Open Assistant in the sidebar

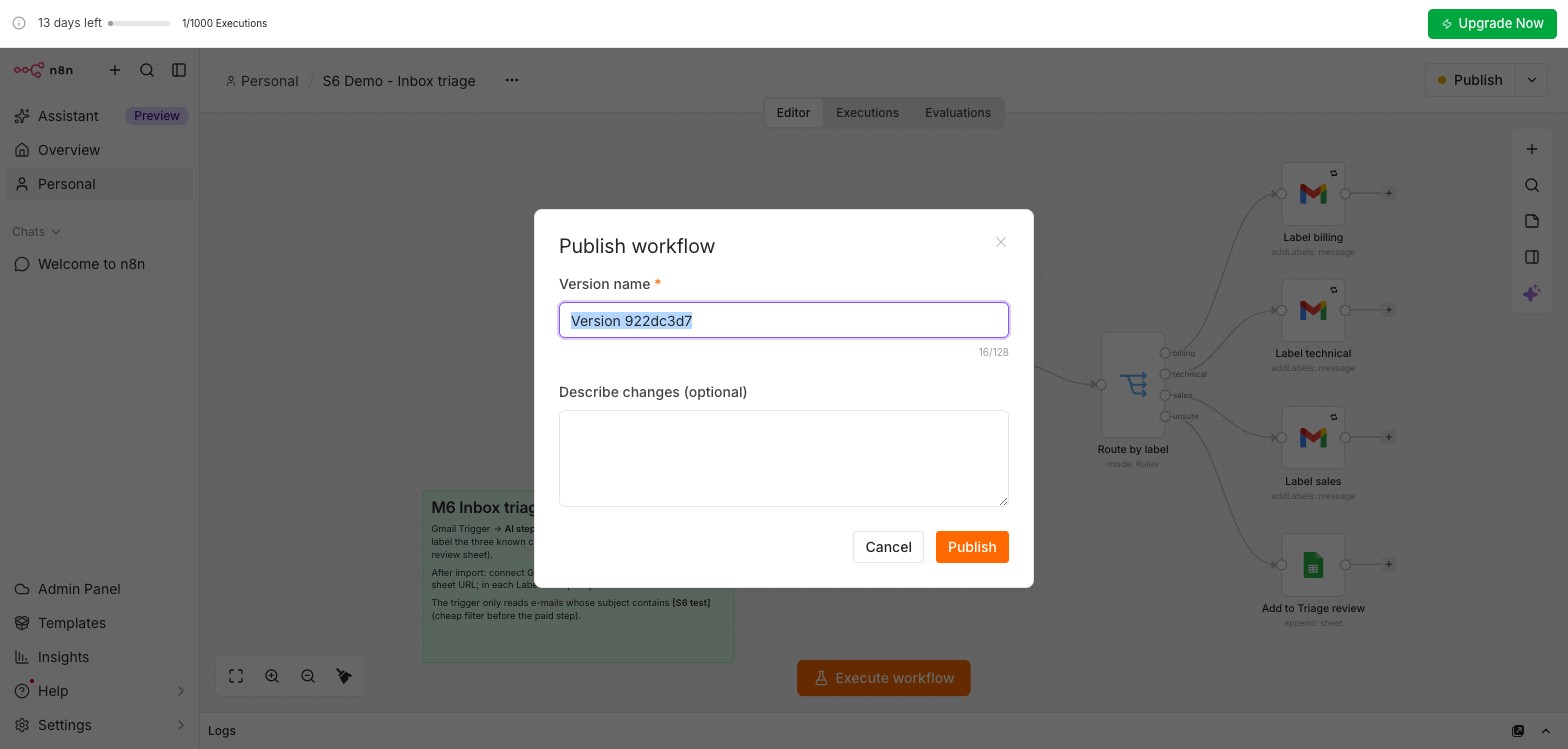[68, 116]
